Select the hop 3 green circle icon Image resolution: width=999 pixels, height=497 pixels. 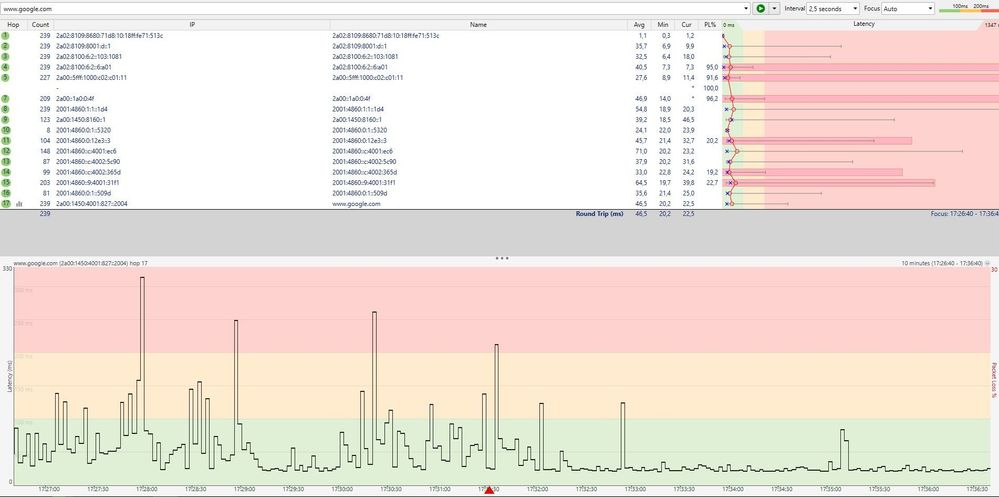tap(6, 57)
